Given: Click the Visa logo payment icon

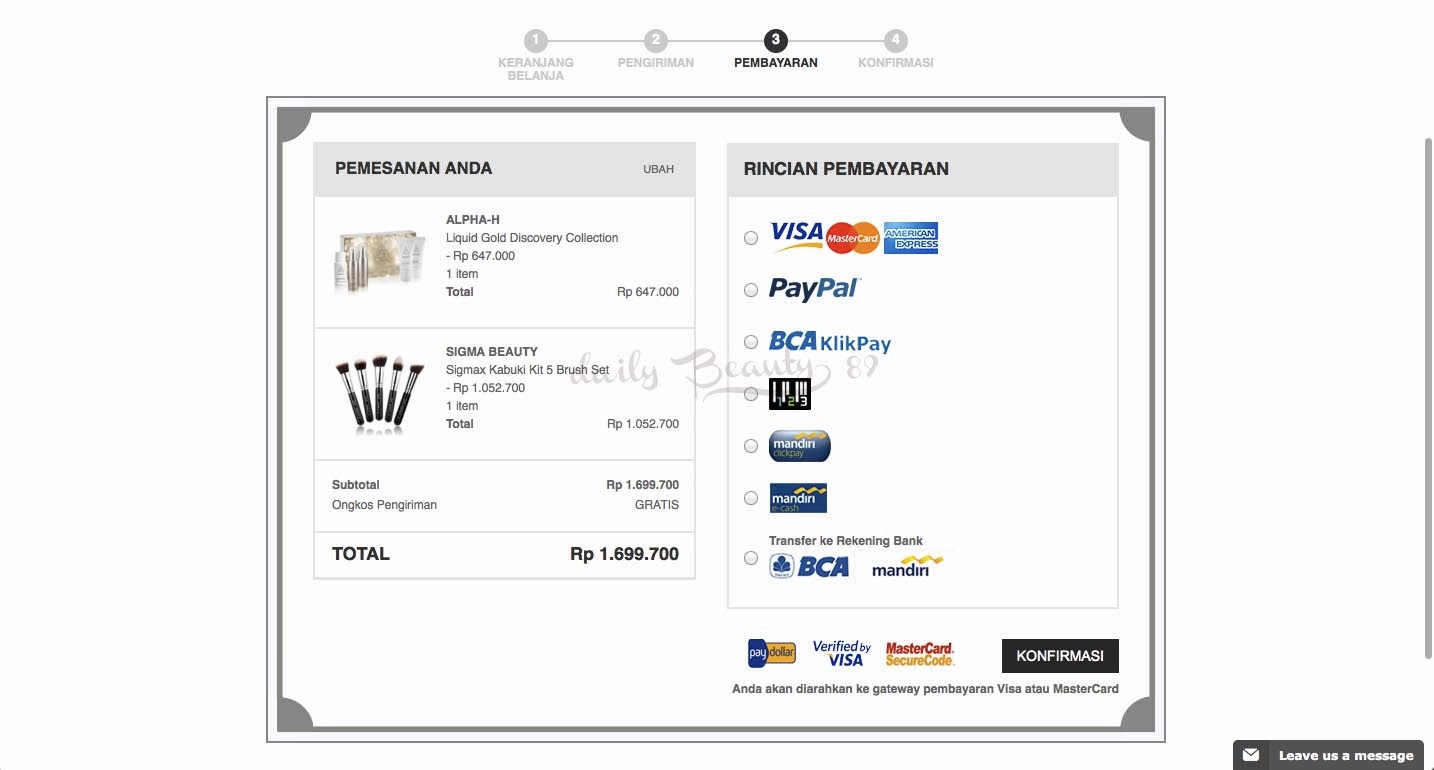Looking at the screenshot, I should click(x=796, y=236).
